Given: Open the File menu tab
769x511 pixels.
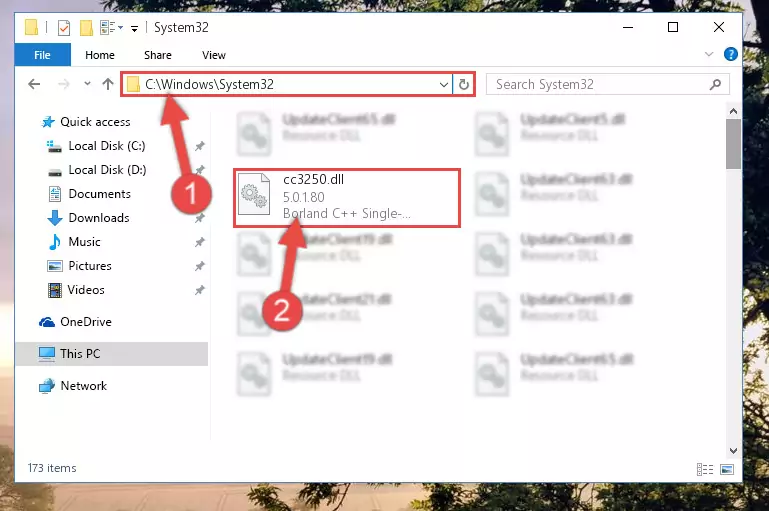Looking at the screenshot, I should pyautogui.click(x=43, y=55).
